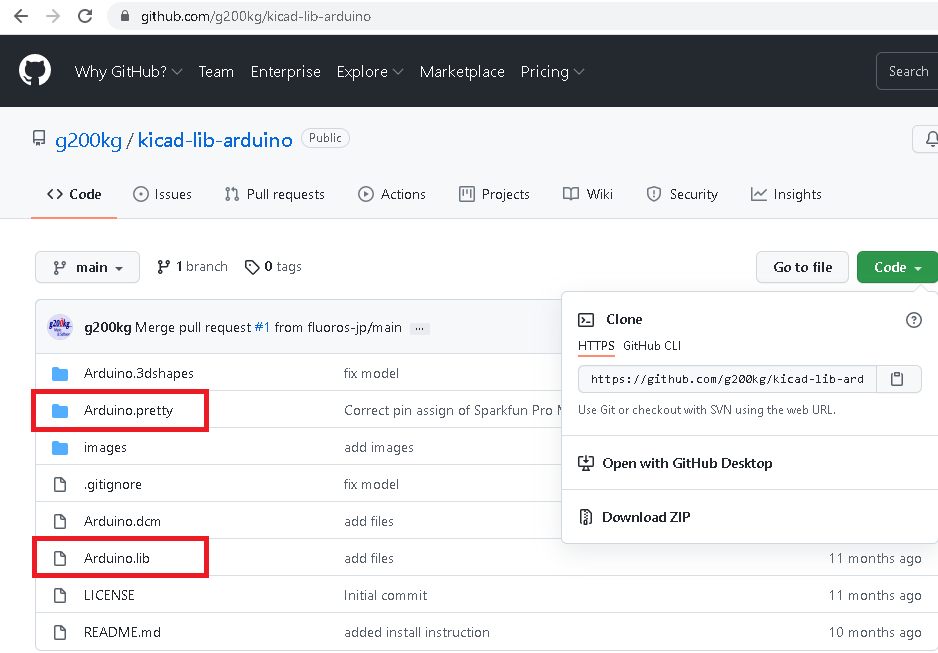Viewport: 938px width, 653px height.
Task: Click the Arduino.pretty folder icon
Action: (x=60, y=411)
